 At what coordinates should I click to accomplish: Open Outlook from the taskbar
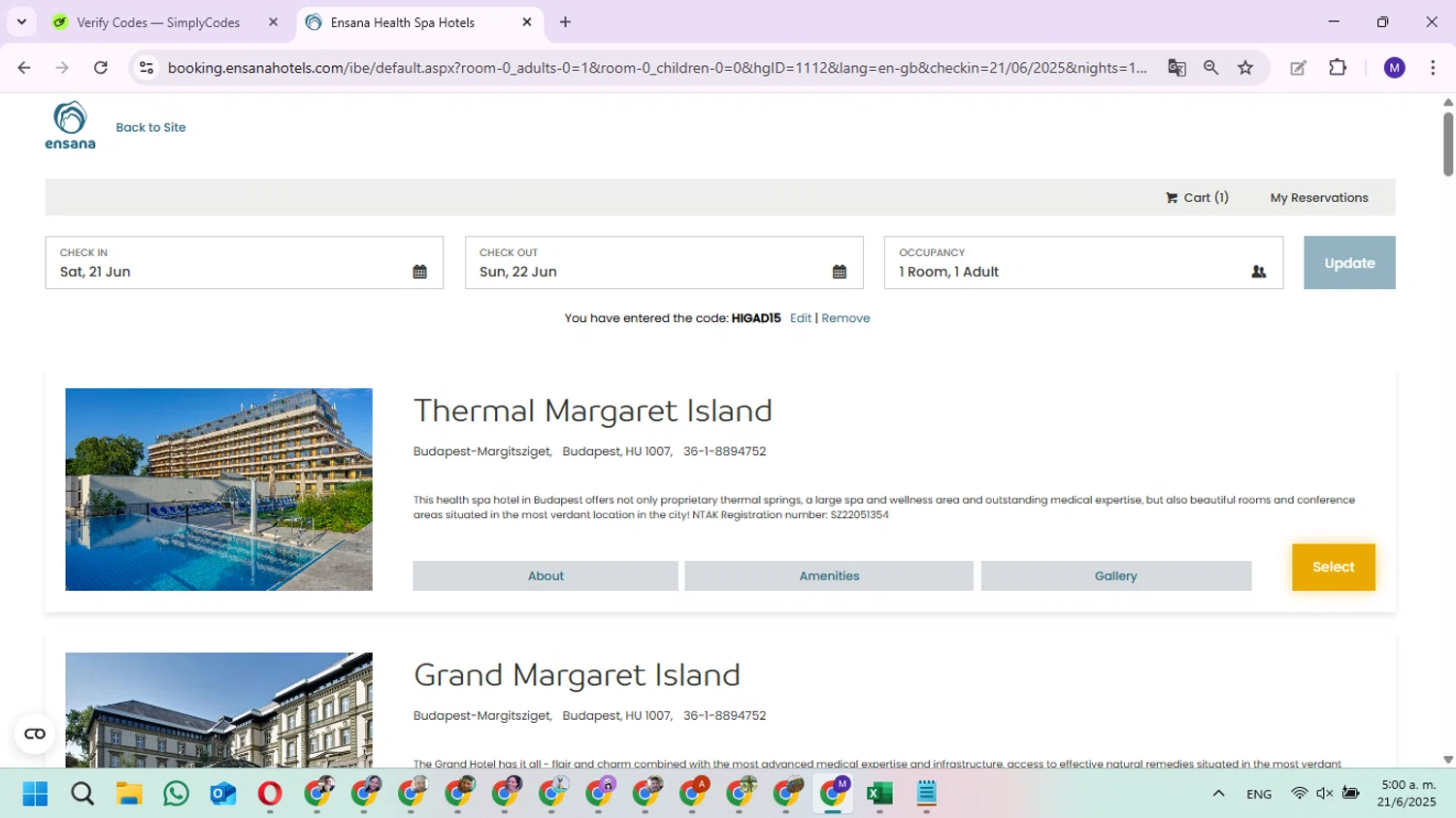pos(223,794)
